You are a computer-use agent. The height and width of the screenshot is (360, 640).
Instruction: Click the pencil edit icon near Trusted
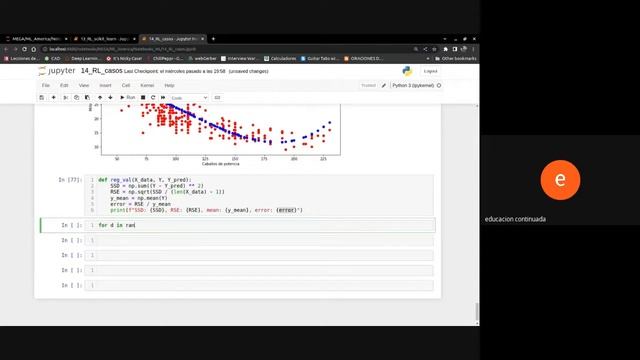click(x=384, y=85)
